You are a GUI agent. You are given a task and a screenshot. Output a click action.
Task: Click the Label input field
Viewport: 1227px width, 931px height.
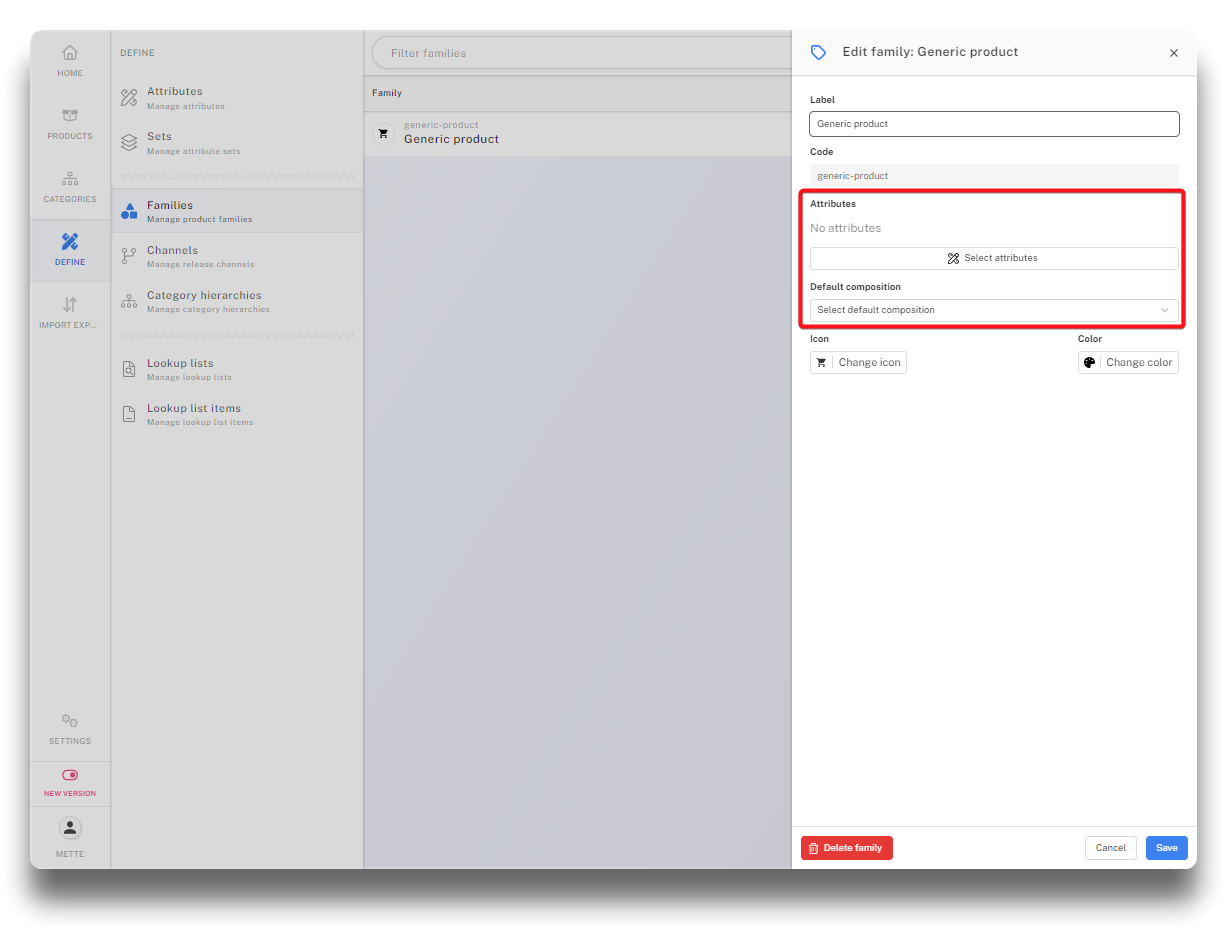point(994,124)
